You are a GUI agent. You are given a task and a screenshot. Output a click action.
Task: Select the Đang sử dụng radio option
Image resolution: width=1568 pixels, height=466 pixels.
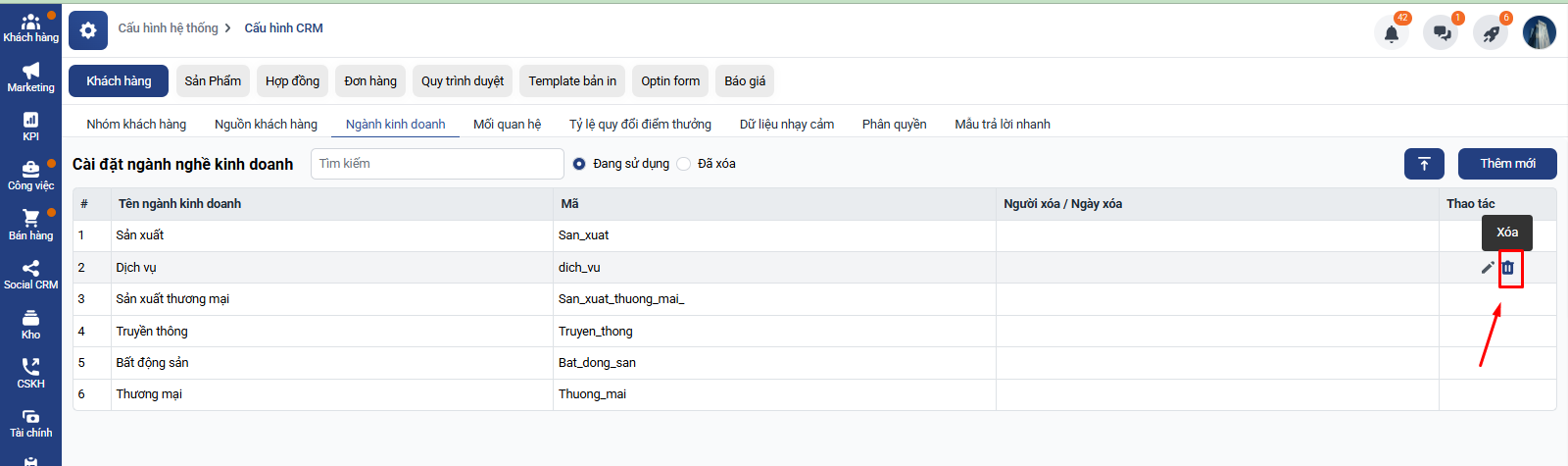[579, 164]
